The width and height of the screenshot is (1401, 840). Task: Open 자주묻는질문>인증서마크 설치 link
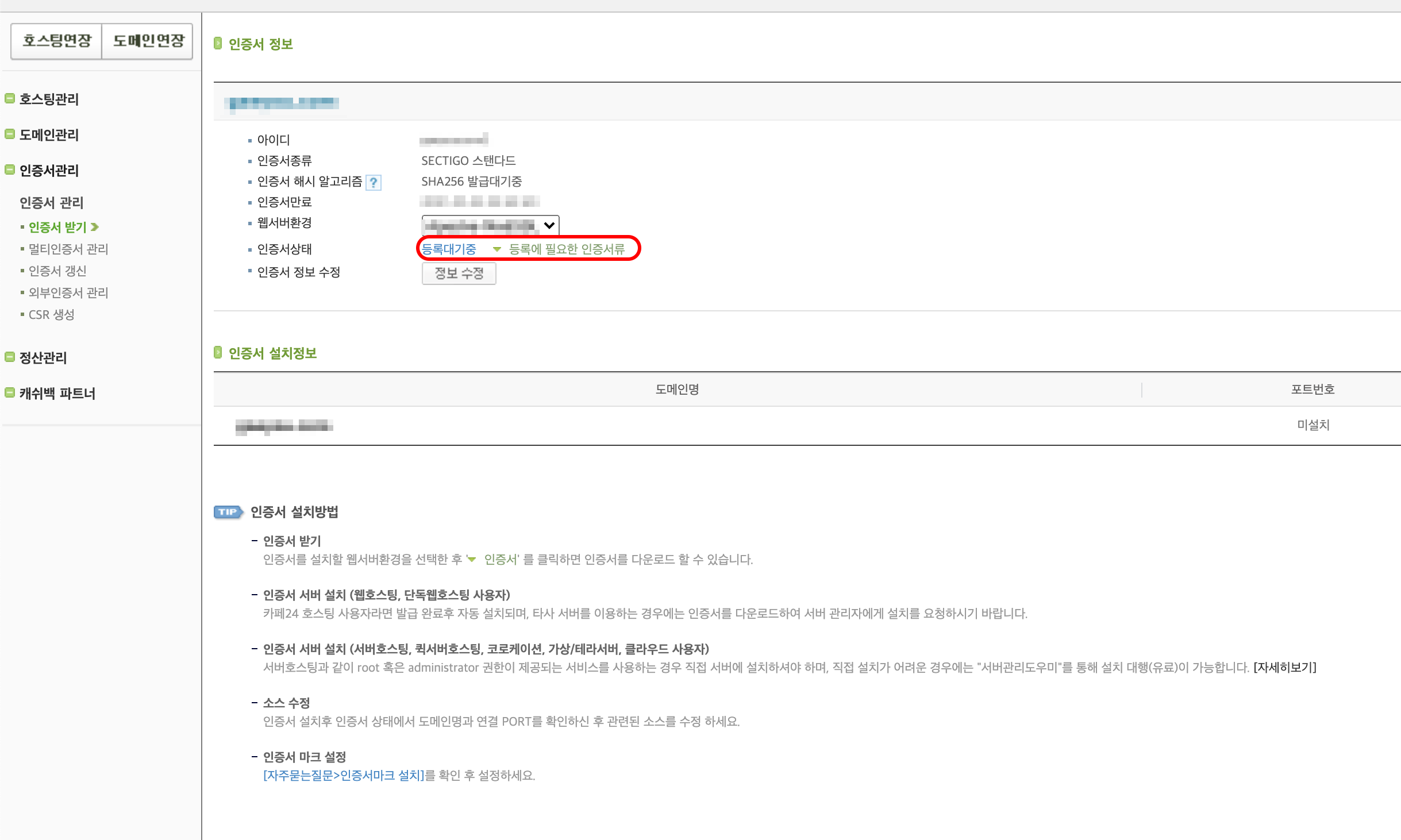(x=344, y=776)
